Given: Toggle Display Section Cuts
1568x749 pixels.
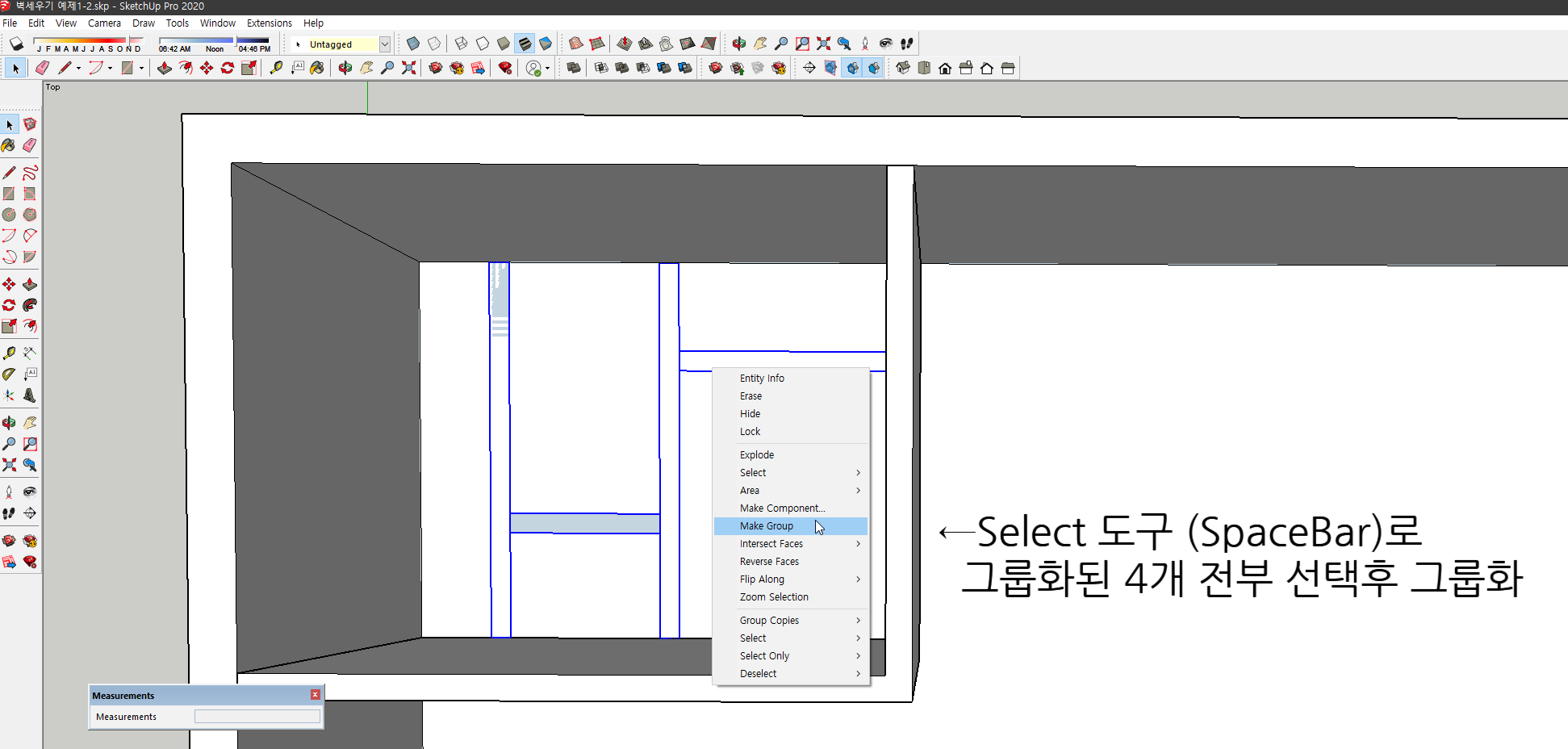Looking at the screenshot, I should pyautogui.click(x=852, y=68).
